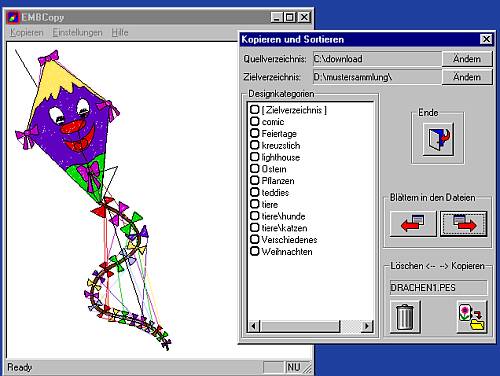Go to next file with right arrow
The image size is (500, 376).
click(464, 224)
